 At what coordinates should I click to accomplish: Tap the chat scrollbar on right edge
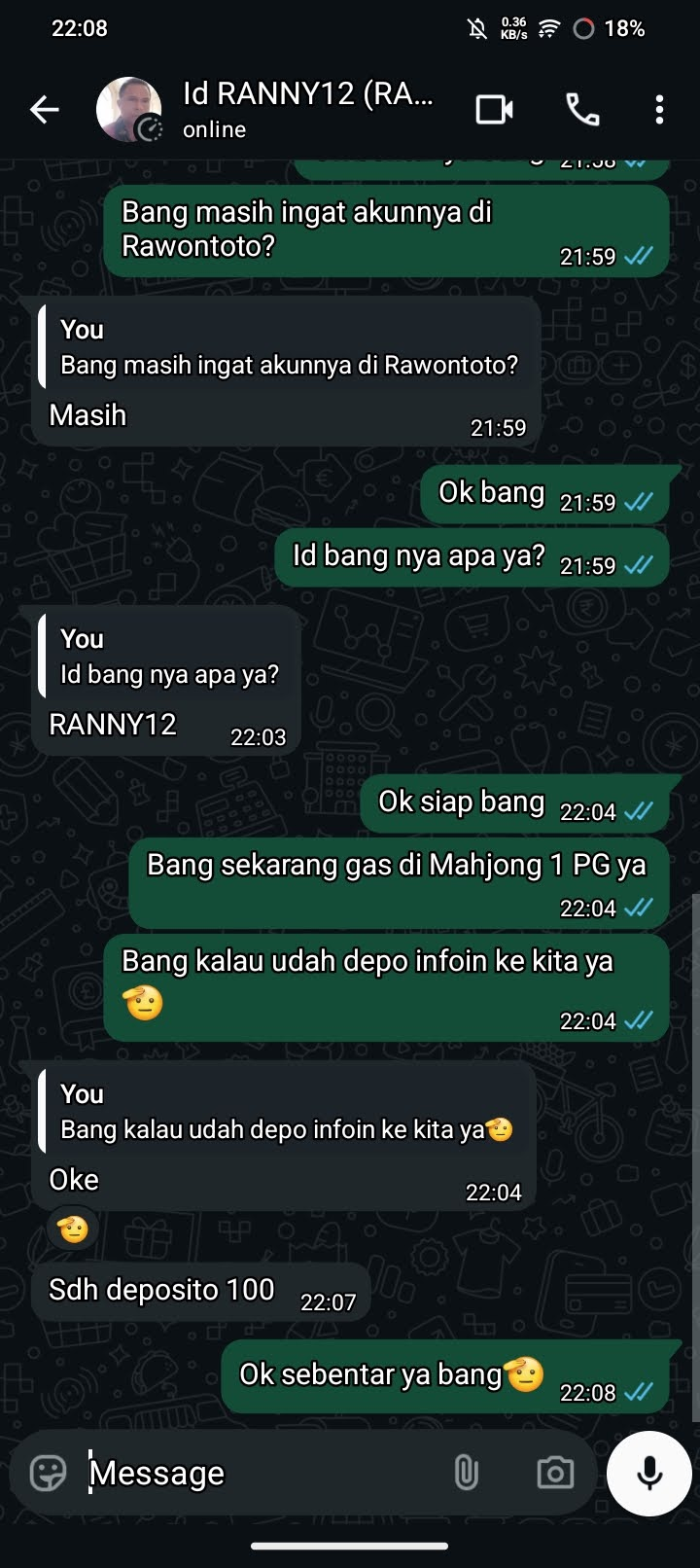[694, 1158]
